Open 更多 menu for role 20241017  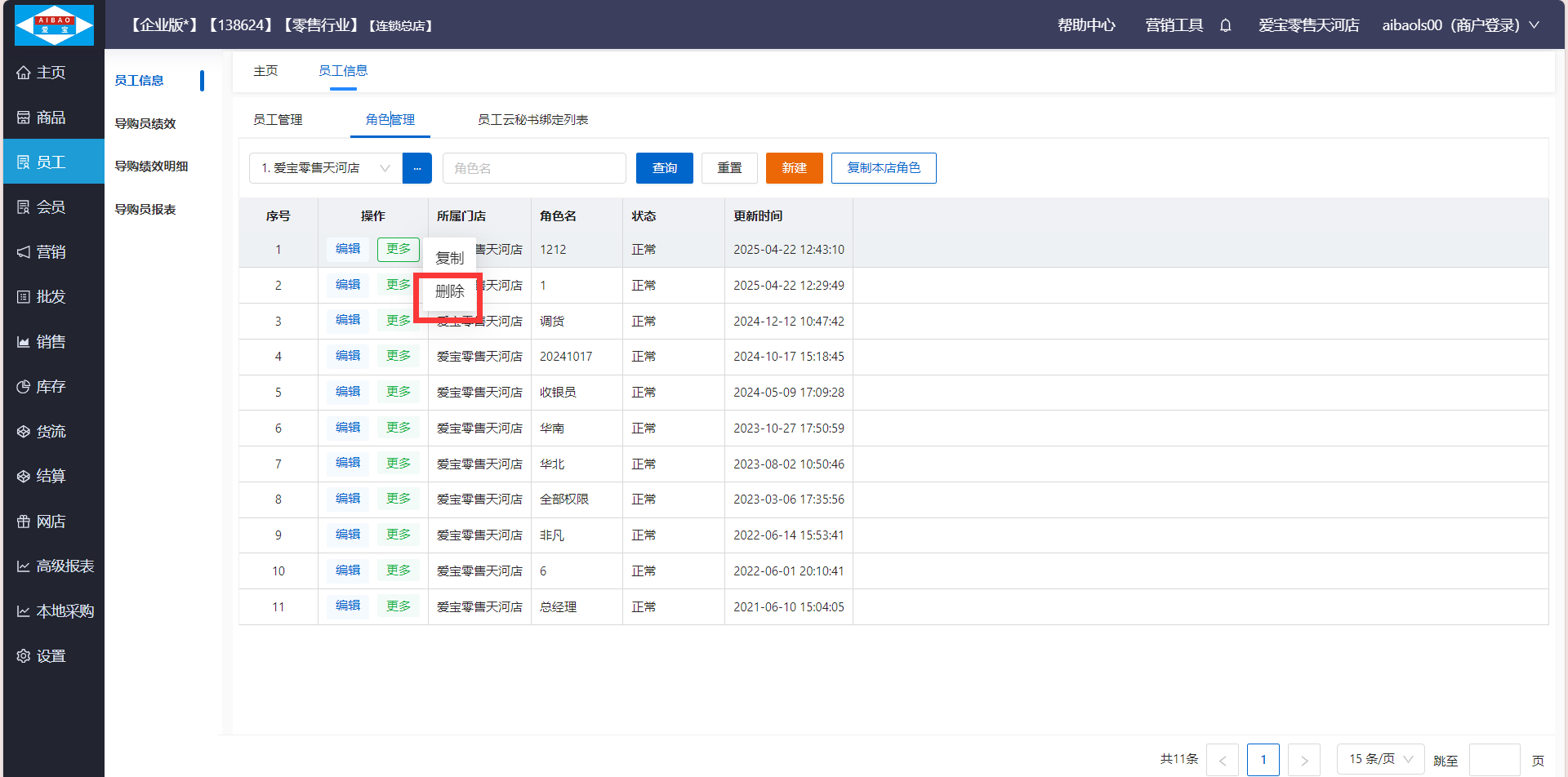(399, 356)
